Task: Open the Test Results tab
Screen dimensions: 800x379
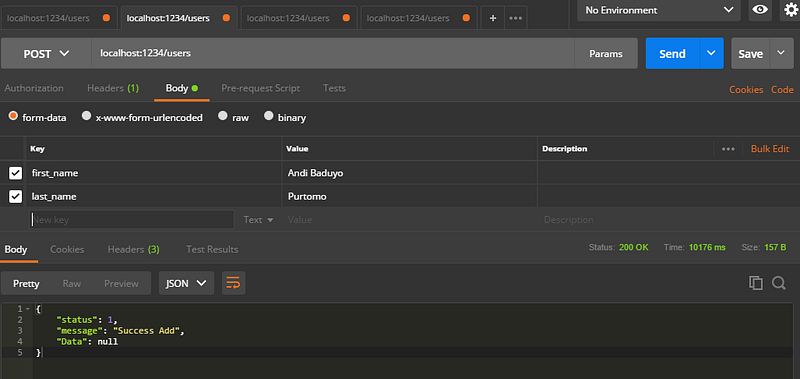Action: 212,249
